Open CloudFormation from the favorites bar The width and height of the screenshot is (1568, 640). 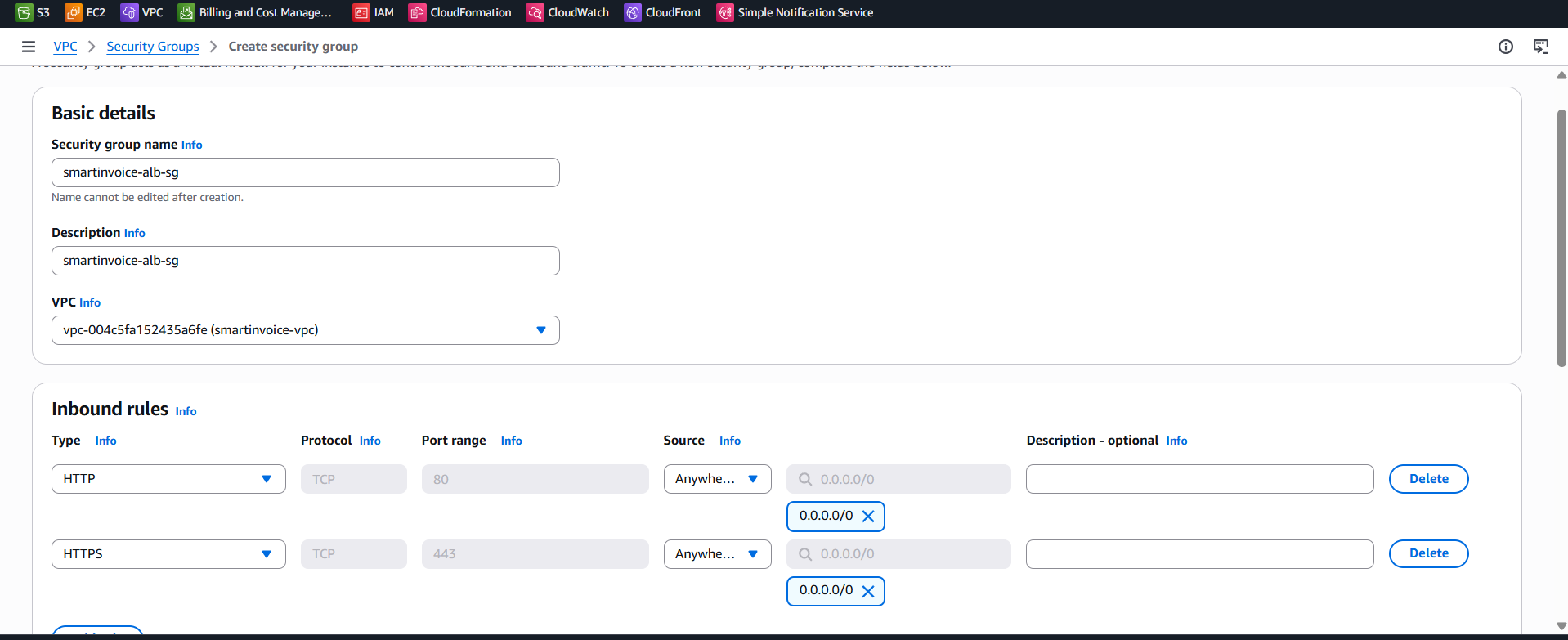[x=418, y=12]
